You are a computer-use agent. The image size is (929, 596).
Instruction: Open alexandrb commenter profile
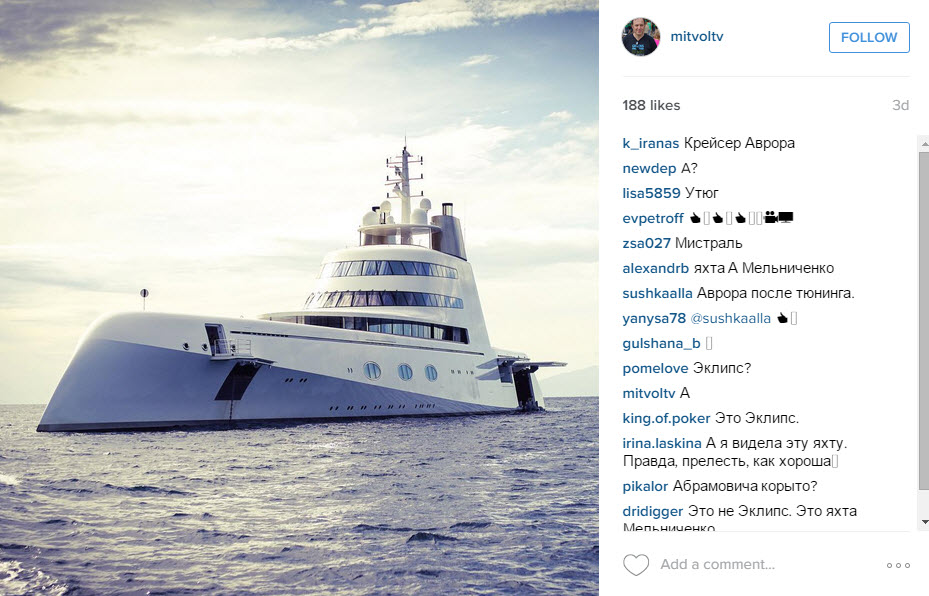(655, 268)
